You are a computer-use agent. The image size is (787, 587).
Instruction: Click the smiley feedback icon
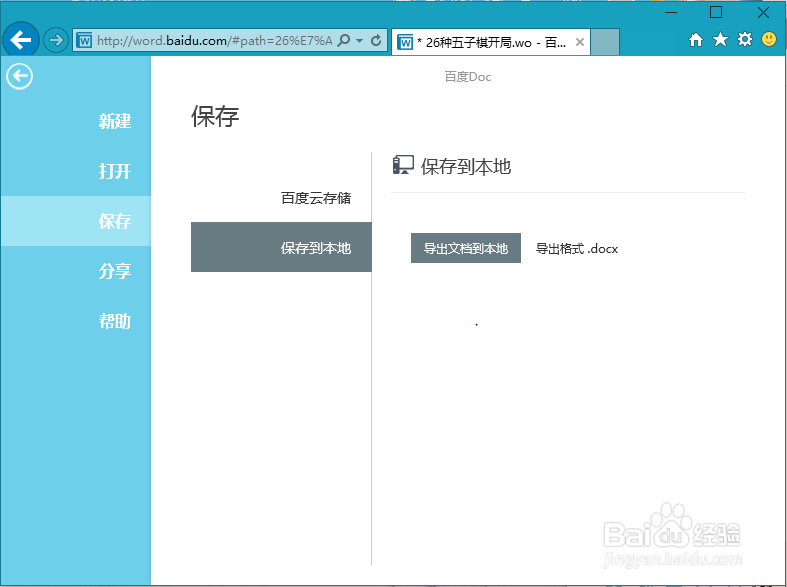[769, 39]
